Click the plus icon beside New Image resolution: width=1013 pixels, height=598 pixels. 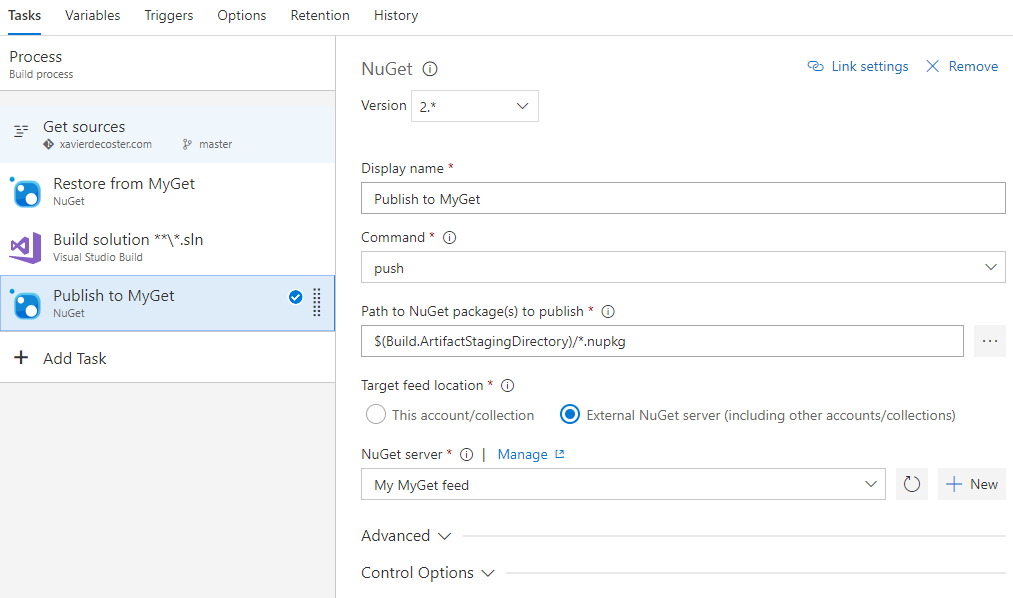pos(954,484)
